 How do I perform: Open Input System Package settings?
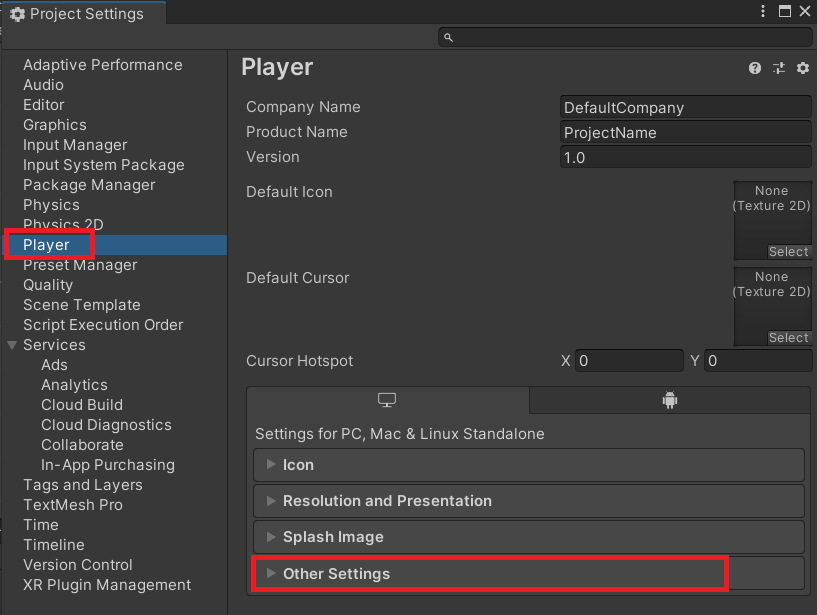click(104, 165)
